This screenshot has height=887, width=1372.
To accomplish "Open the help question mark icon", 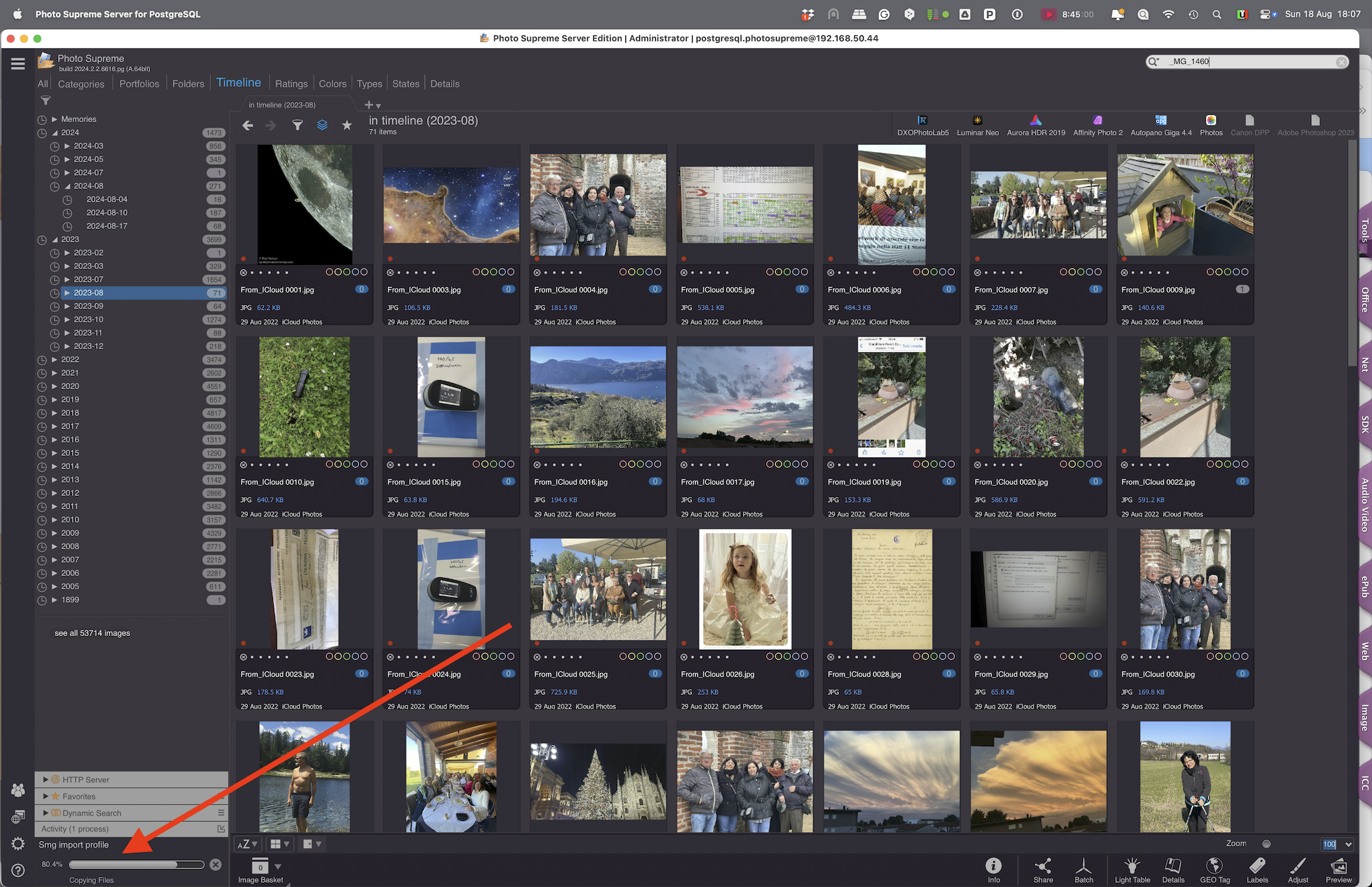I will (18, 870).
